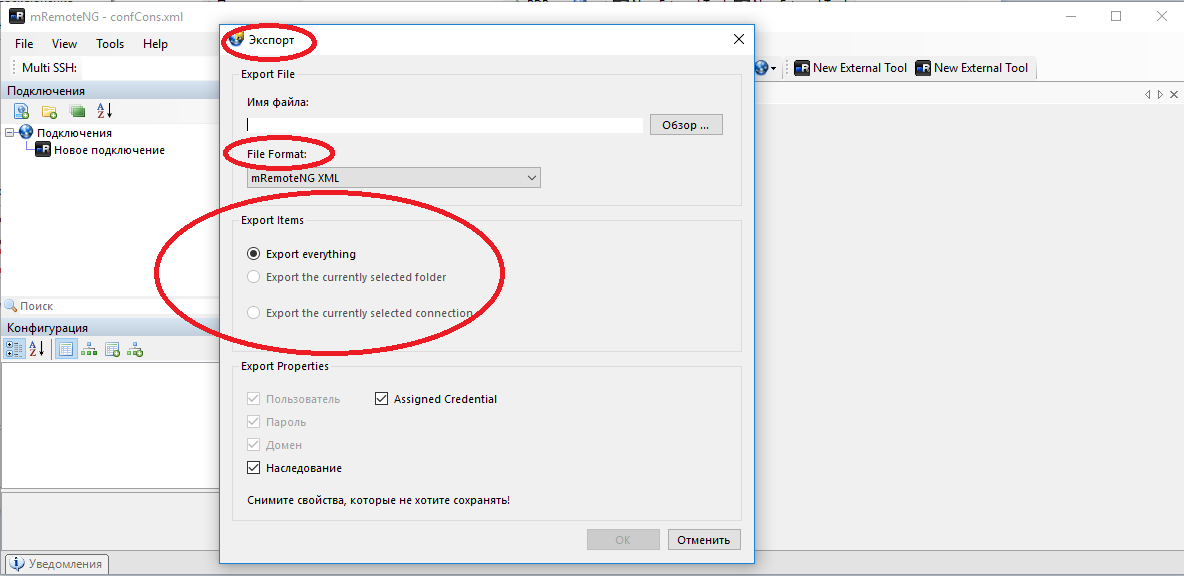Close the document panel with its X
The image size is (1184, 576).
coord(1173,94)
